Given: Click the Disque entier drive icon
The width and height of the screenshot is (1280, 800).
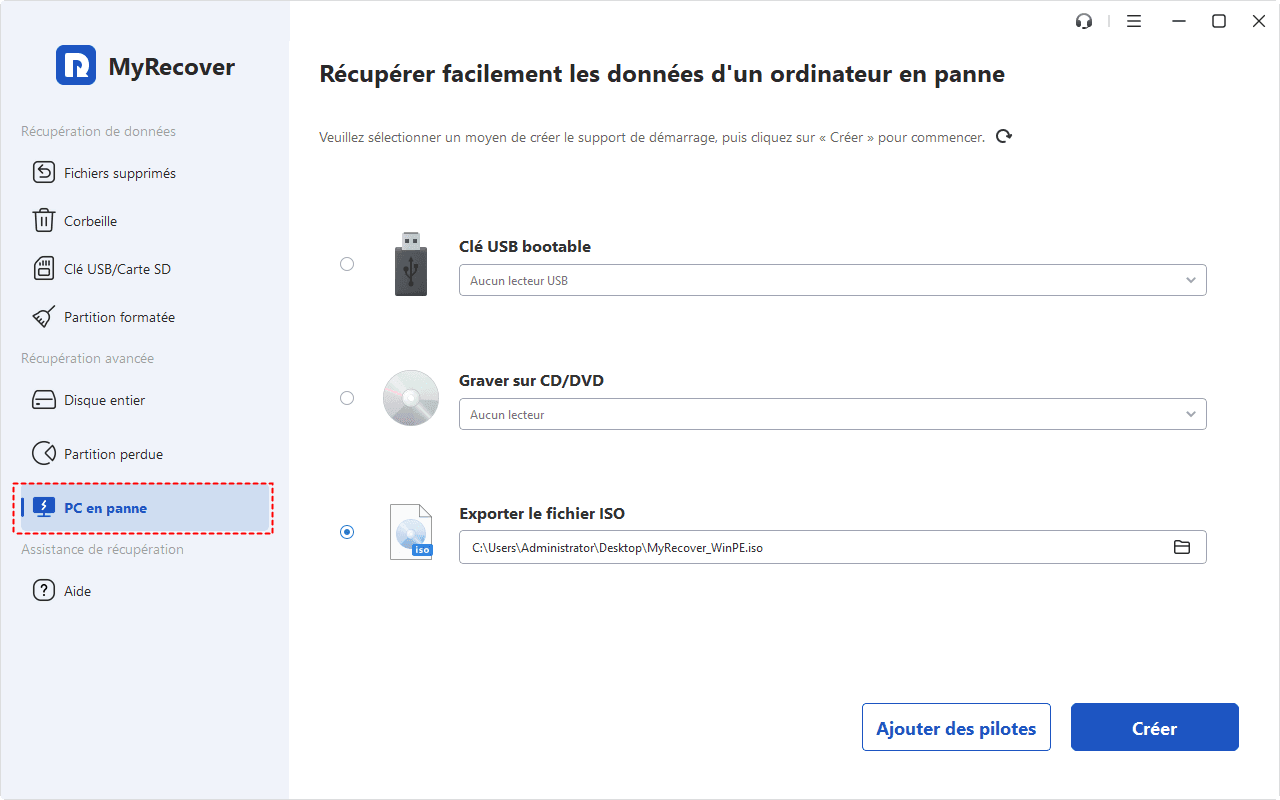Looking at the screenshot, I should (44, 400).
